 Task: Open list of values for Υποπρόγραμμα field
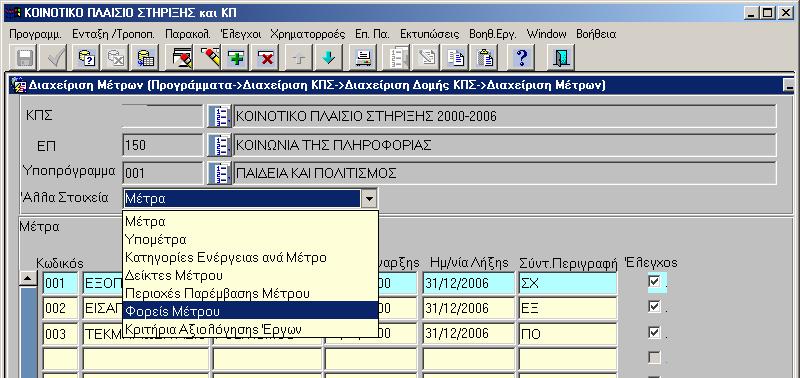coord(219,173)
